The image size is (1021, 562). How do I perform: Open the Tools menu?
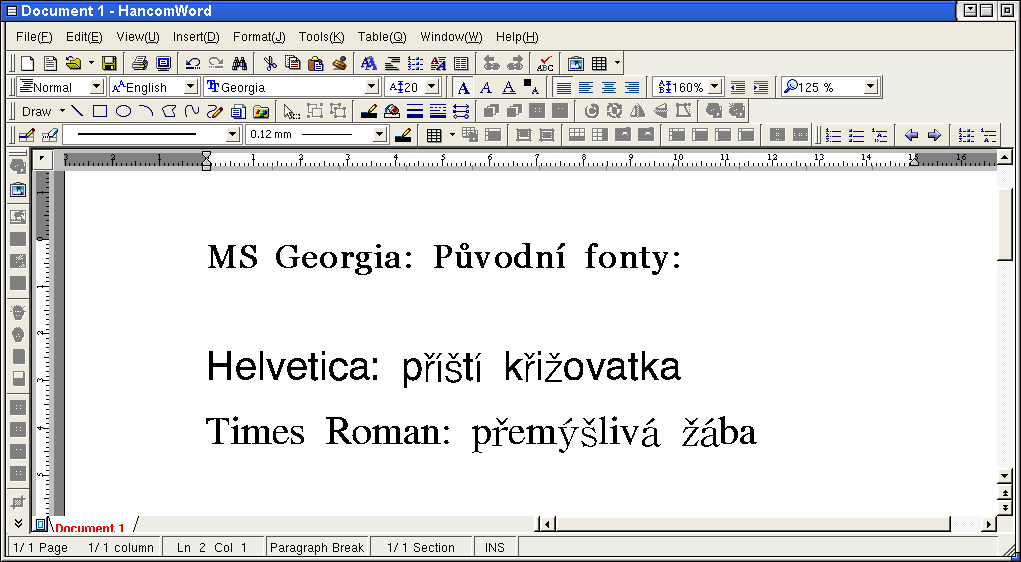pyautogui.click(x=322, y=36)
